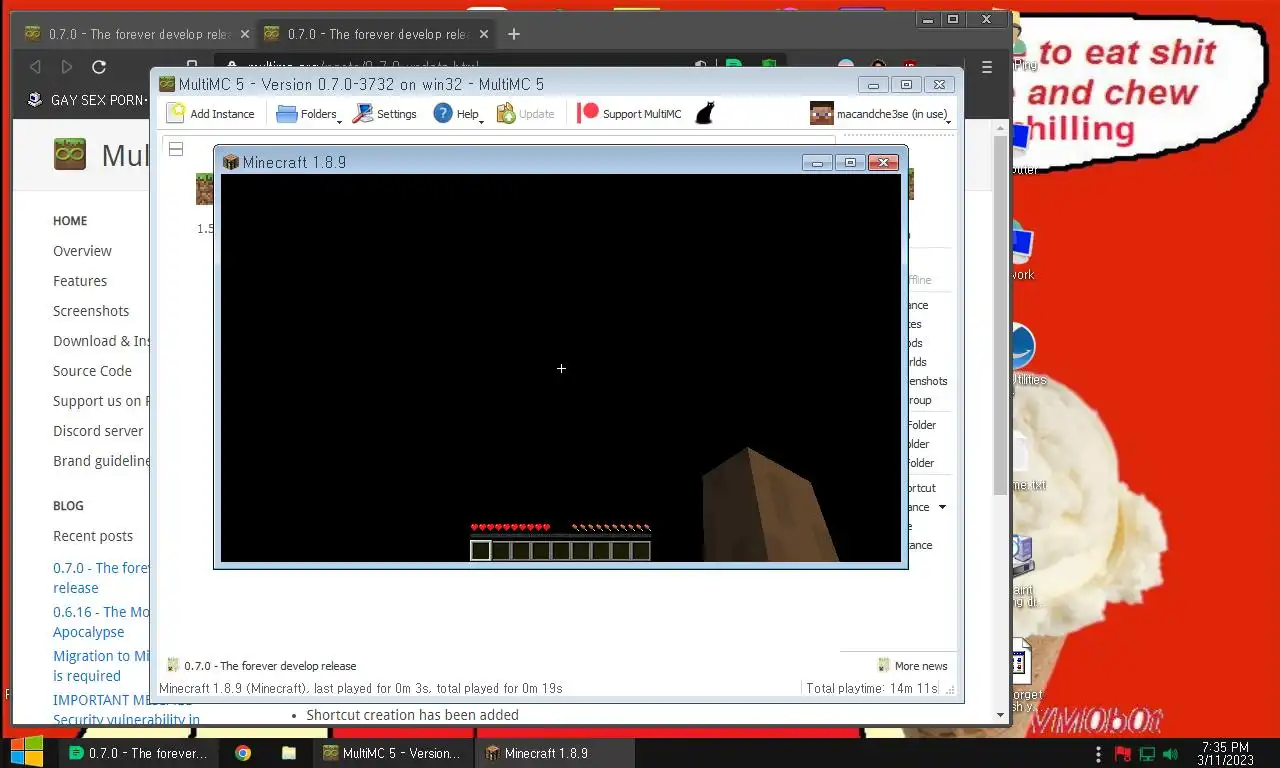This screenshot has height=768, width=1280.
Task: Collapse the instance group in MultiMC
Action: (176, 149)
